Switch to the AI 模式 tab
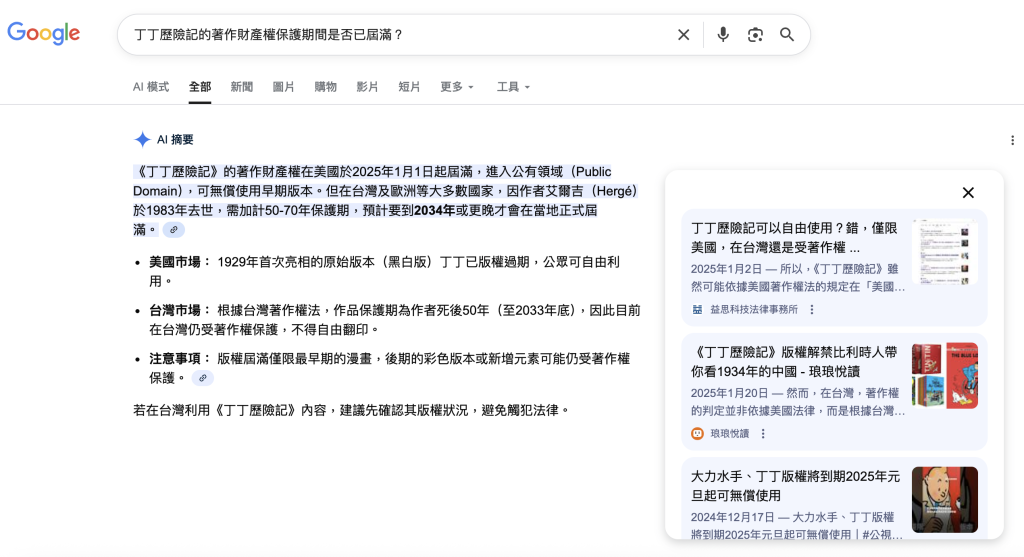The width and height of the screenshot is (1024, 557). [x=151, y=87]
